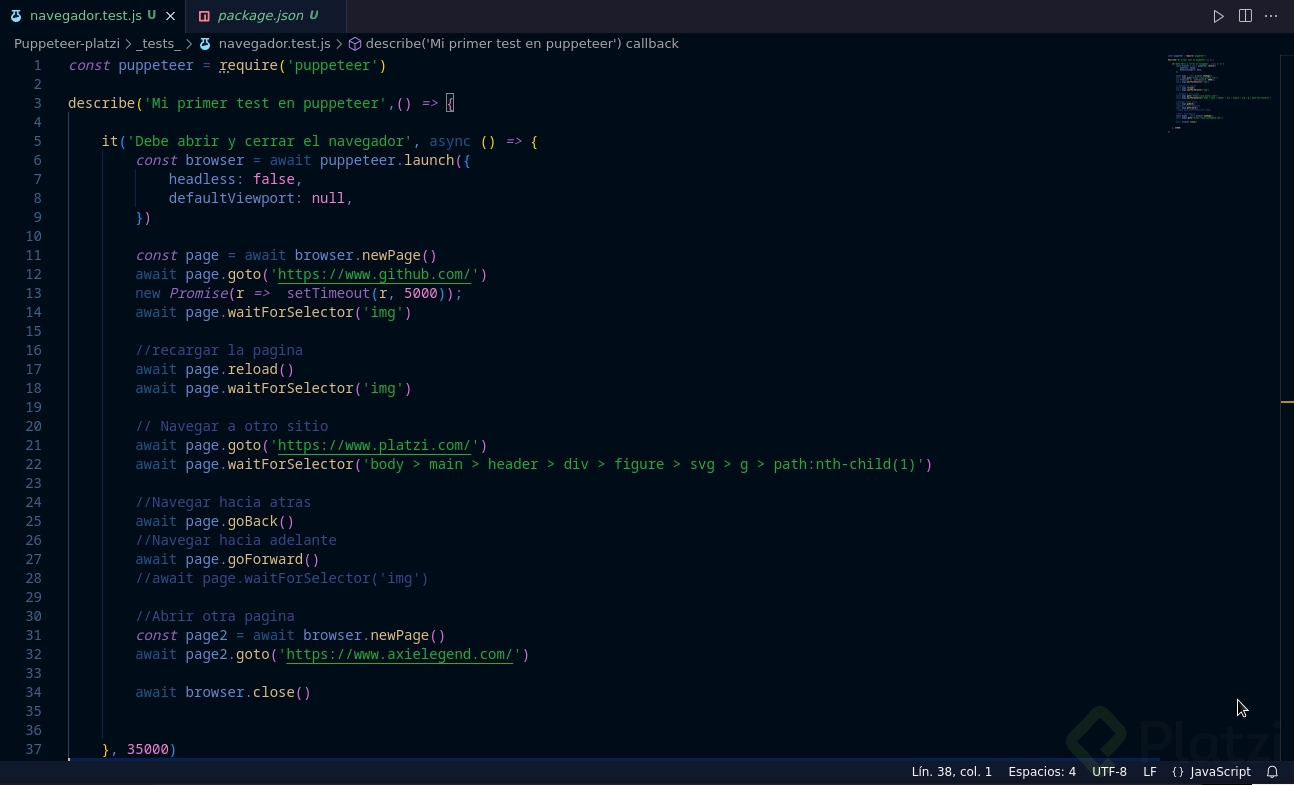Click the flask icon on navegador.test.js tab
Viewport: 1294px width, 785px height.
click(x=16, y=16)
